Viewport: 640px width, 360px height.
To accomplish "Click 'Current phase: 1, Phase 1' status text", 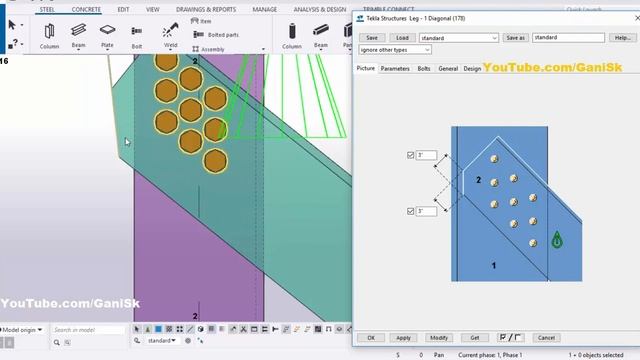I will tap(490, 355).
